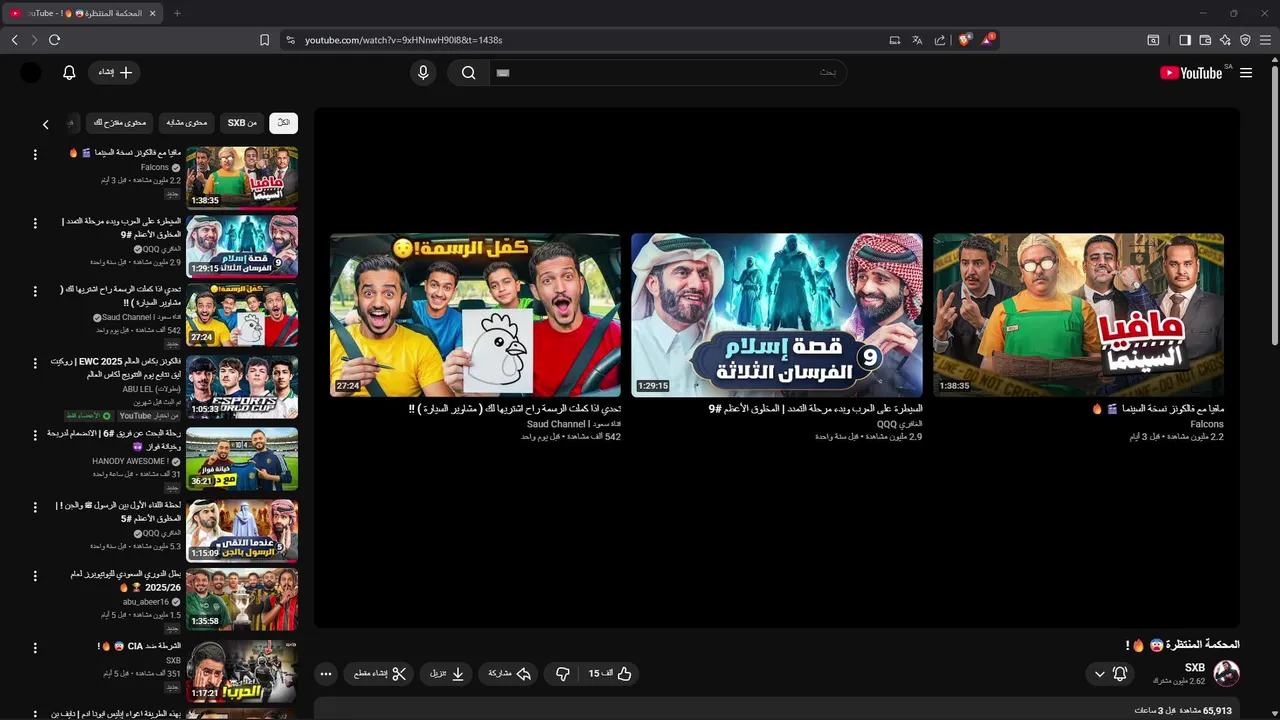Open options menu for abu_abeer16 sidebar video
This screenshot has height=720, width=1280.
(x=35, y=576)
